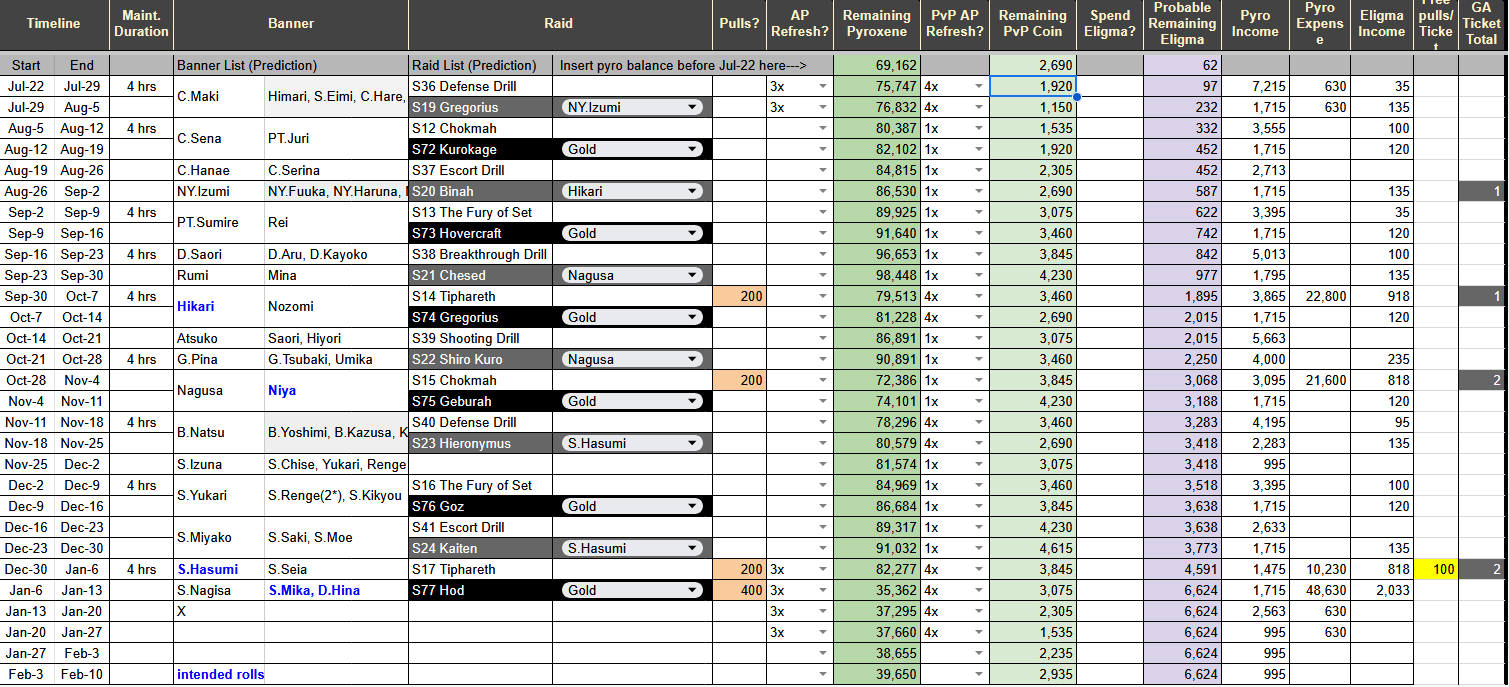1509x687 pixels.
Task: Select the Timeline column header
Action: point(54,24)
